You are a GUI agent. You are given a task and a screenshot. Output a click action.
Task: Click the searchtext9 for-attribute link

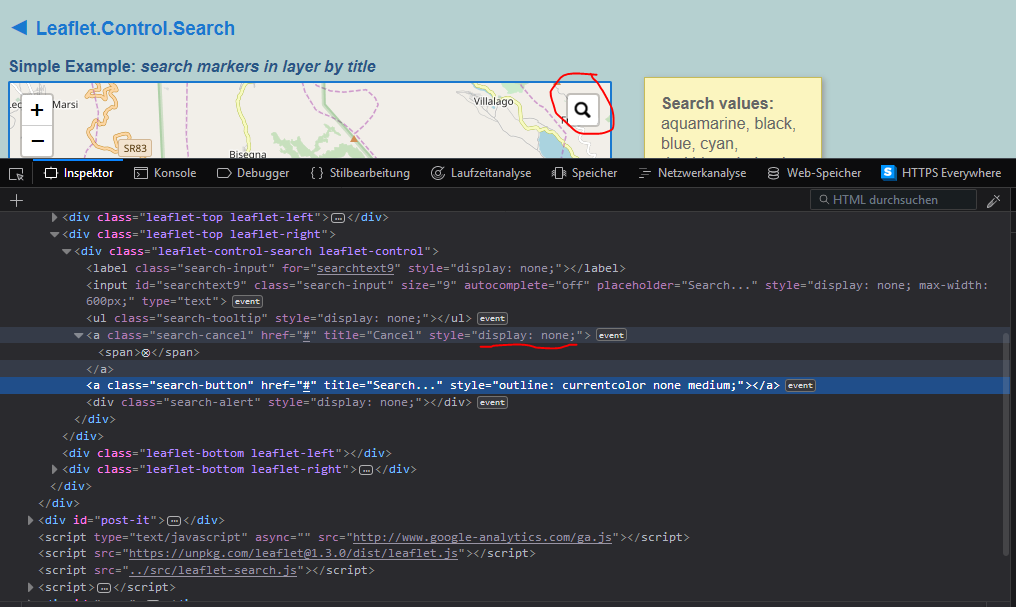click(355, 268)
